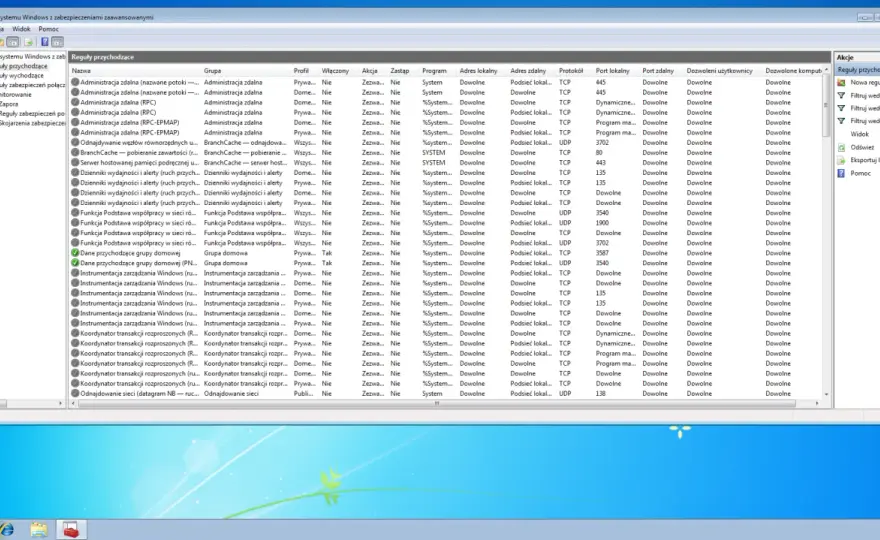Select Reguły wychodzące in the tree
Screen dimensions: 880x540
coord(22,76)
